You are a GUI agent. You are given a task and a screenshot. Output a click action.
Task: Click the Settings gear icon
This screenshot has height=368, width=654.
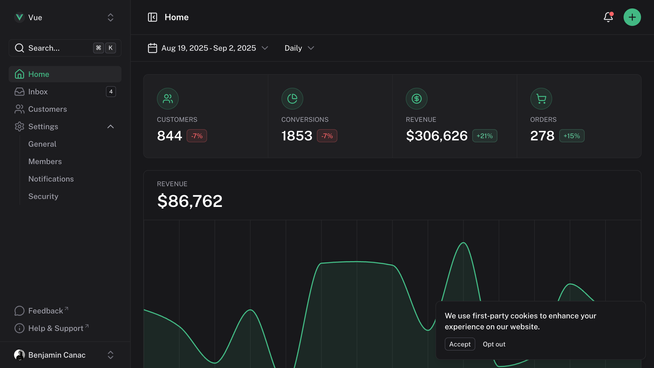[19, 126]
